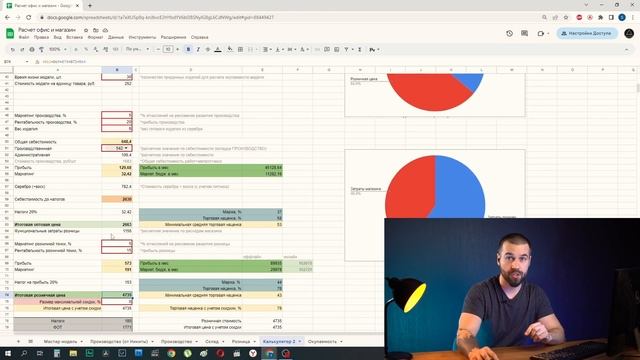Image resolution: width=640 pixels, height=360 pixels.
Task: Open Инструменты menu
Action: 142,37
